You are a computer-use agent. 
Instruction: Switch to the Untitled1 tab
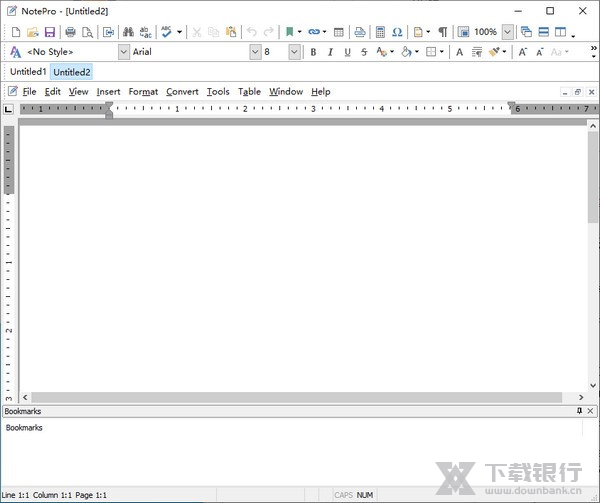(28, 72)
